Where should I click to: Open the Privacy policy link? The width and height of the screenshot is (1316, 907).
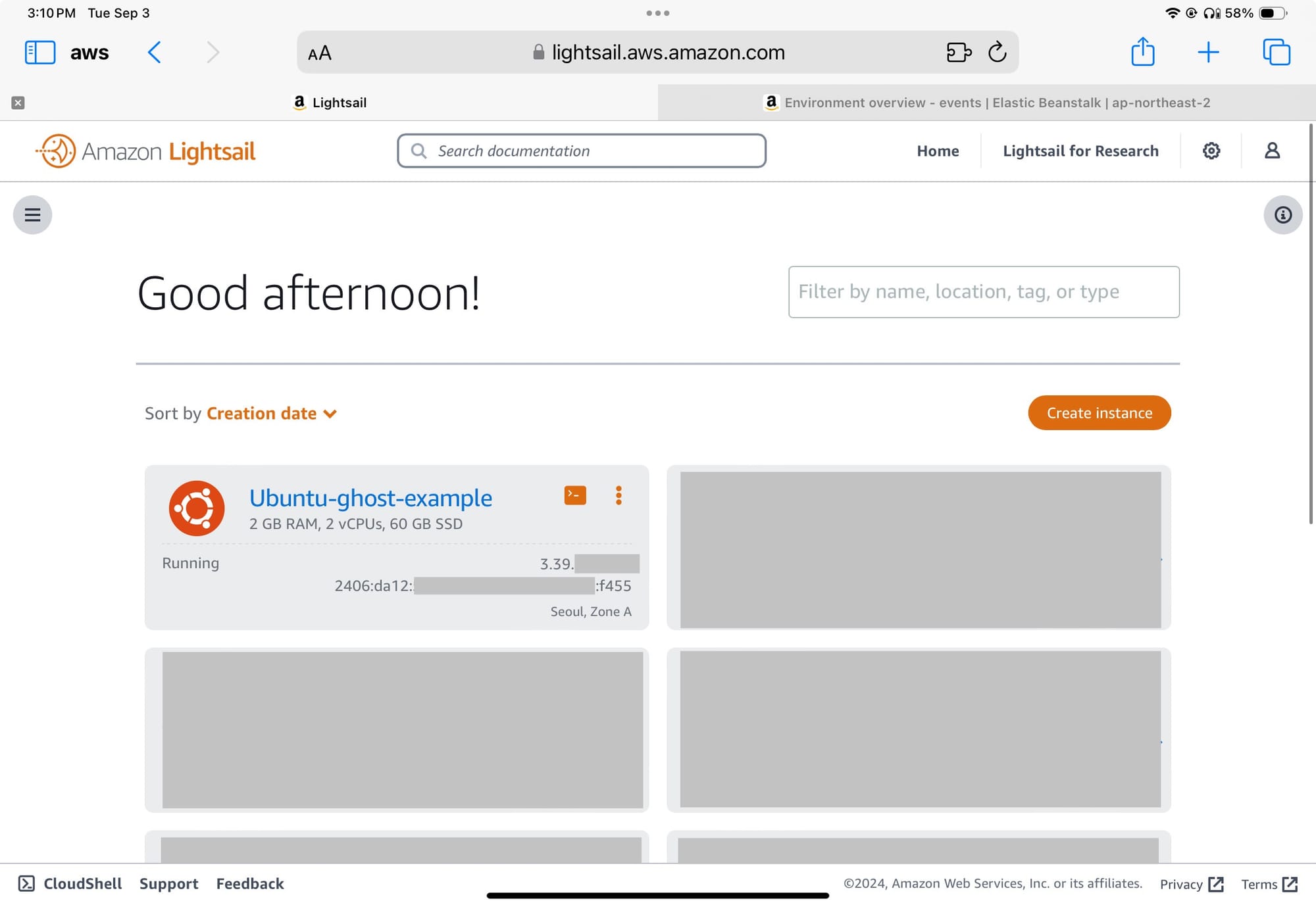coord(1192,885)
